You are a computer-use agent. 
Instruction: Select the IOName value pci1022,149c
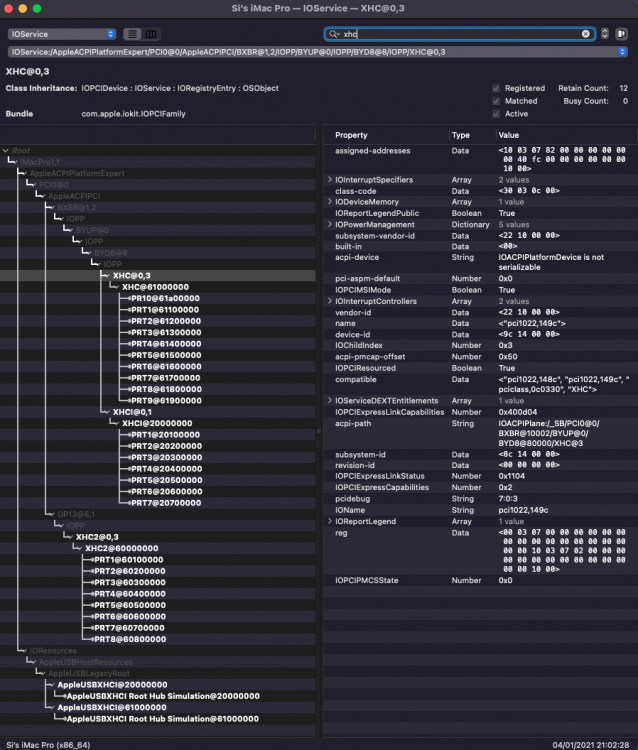[523, 510]
